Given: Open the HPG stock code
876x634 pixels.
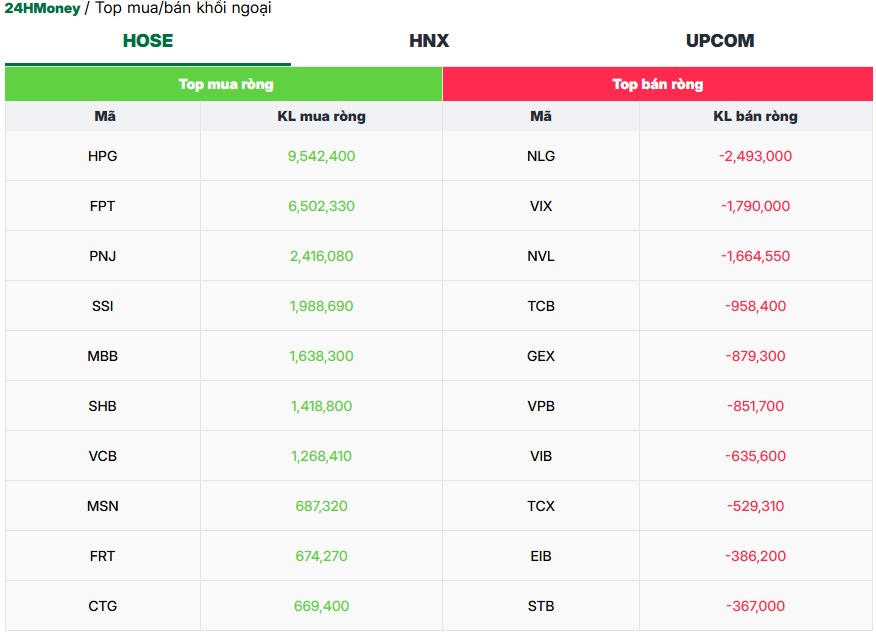Looking at the screenshot, I should (x=103, y=156).
